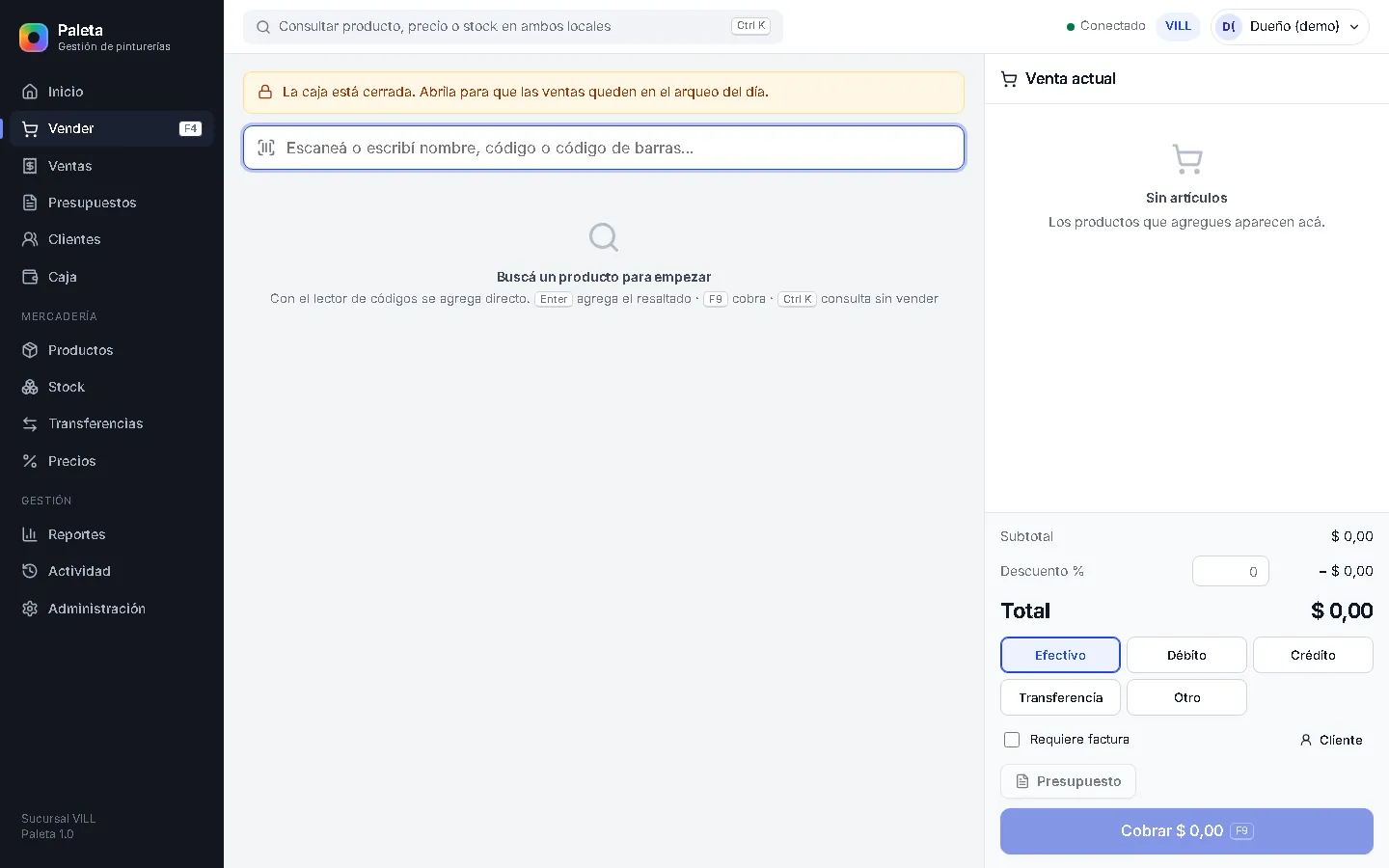Click the barcode scanner icon in product field
Image resolution: width=1389 pixels, height=868 pixels.
tap(266, 148)
